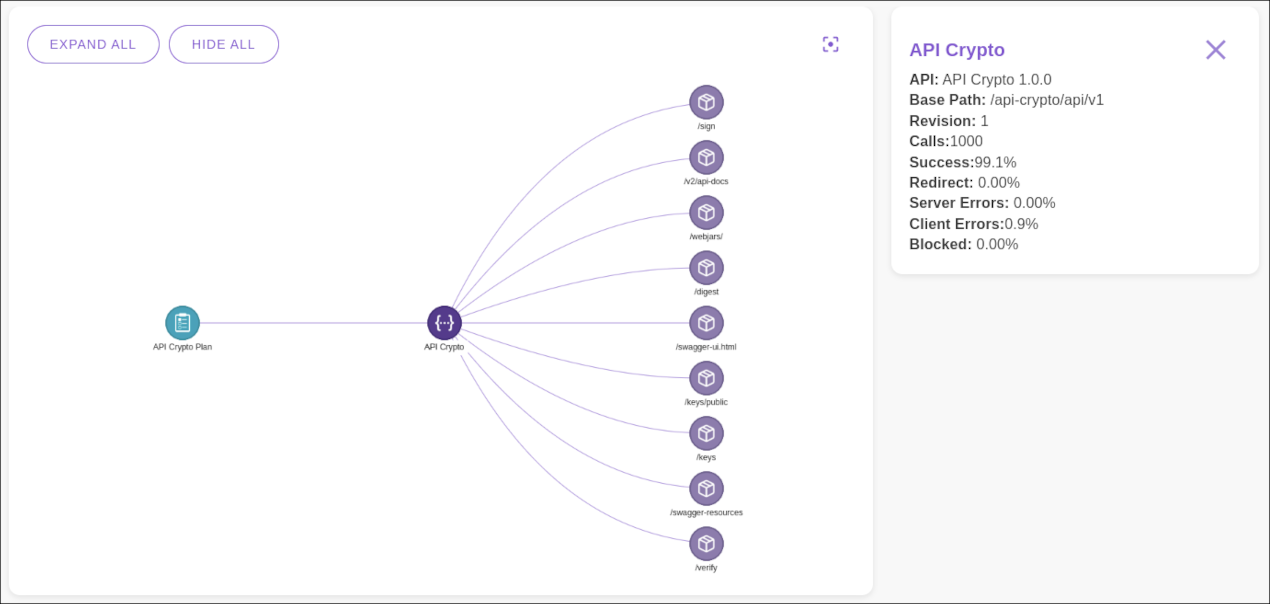Click the HIDE ALL button
The height and width of the screenshot is (604, 1270).
click(223, 44)
